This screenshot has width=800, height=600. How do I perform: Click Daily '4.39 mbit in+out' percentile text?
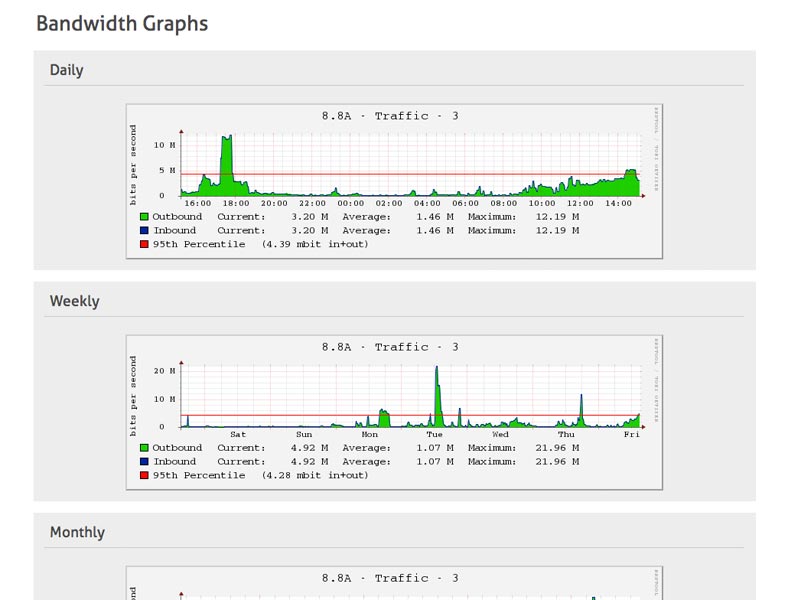(315, 244)
